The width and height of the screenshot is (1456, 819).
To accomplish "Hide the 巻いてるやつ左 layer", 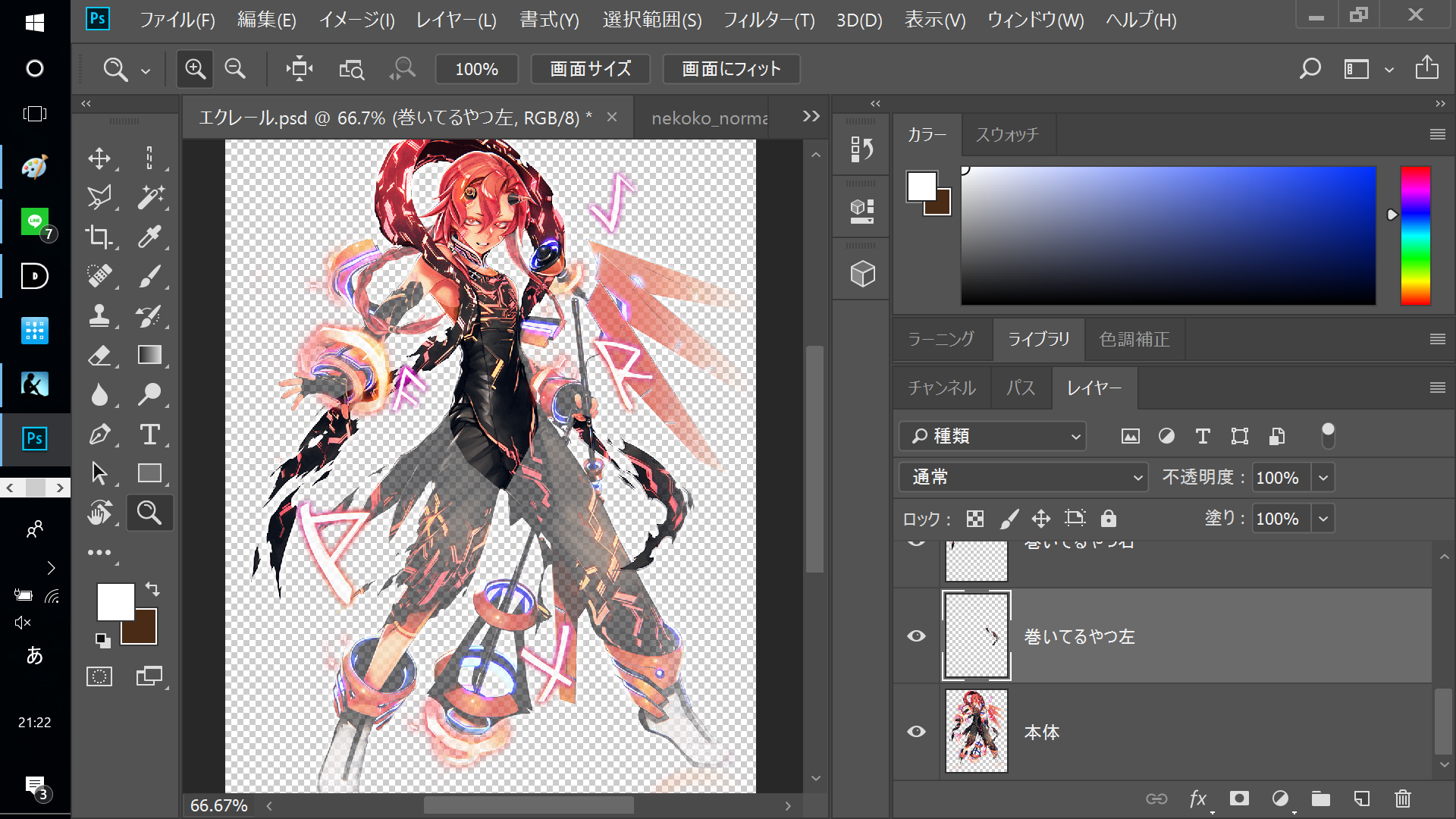I will (916, 635).
